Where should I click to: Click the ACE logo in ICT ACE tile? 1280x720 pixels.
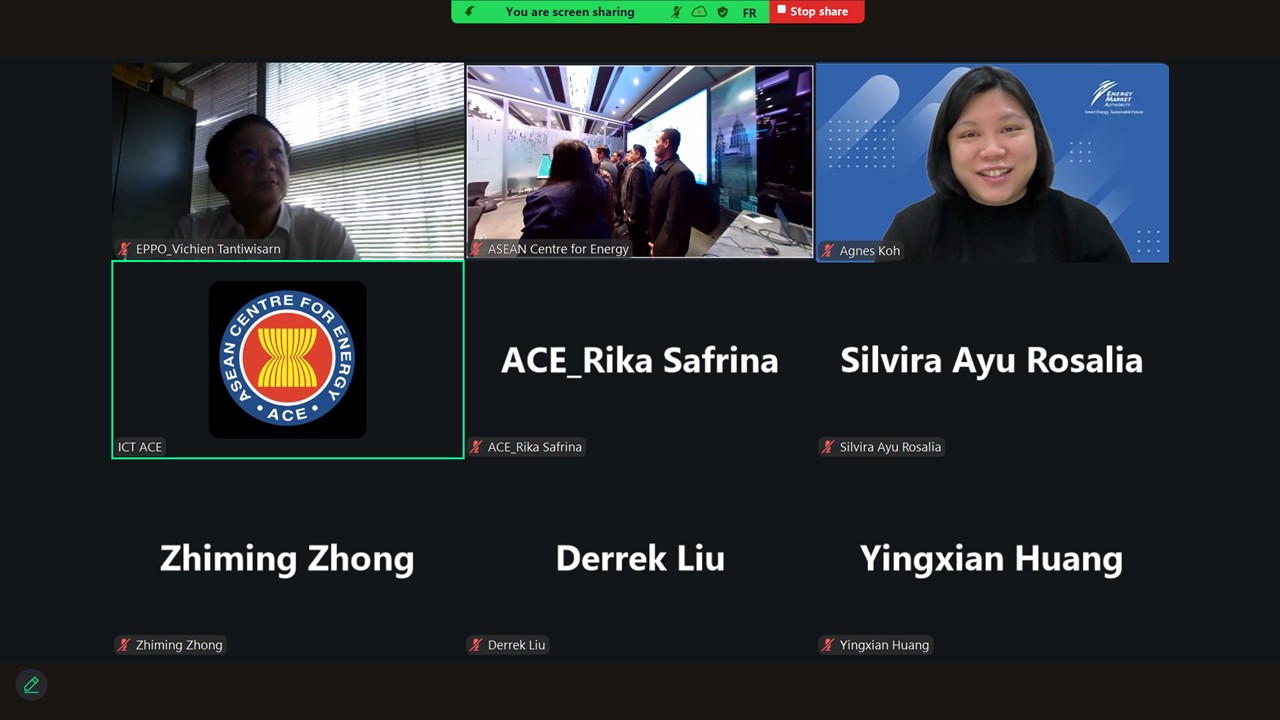pyautogui.click(x=287, y=359)
